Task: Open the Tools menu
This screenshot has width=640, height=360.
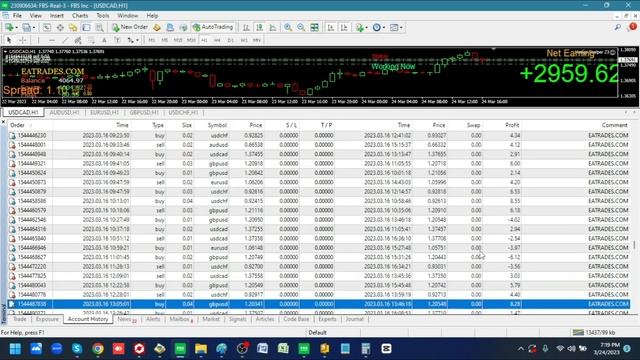Action: click(x=102, y=16)
